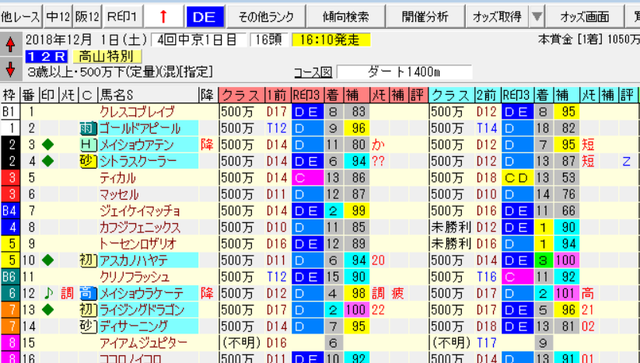
Task: Click green diamond mark in シトラスクーラー row
Action: pyautogui.click(x=48, y=161)
